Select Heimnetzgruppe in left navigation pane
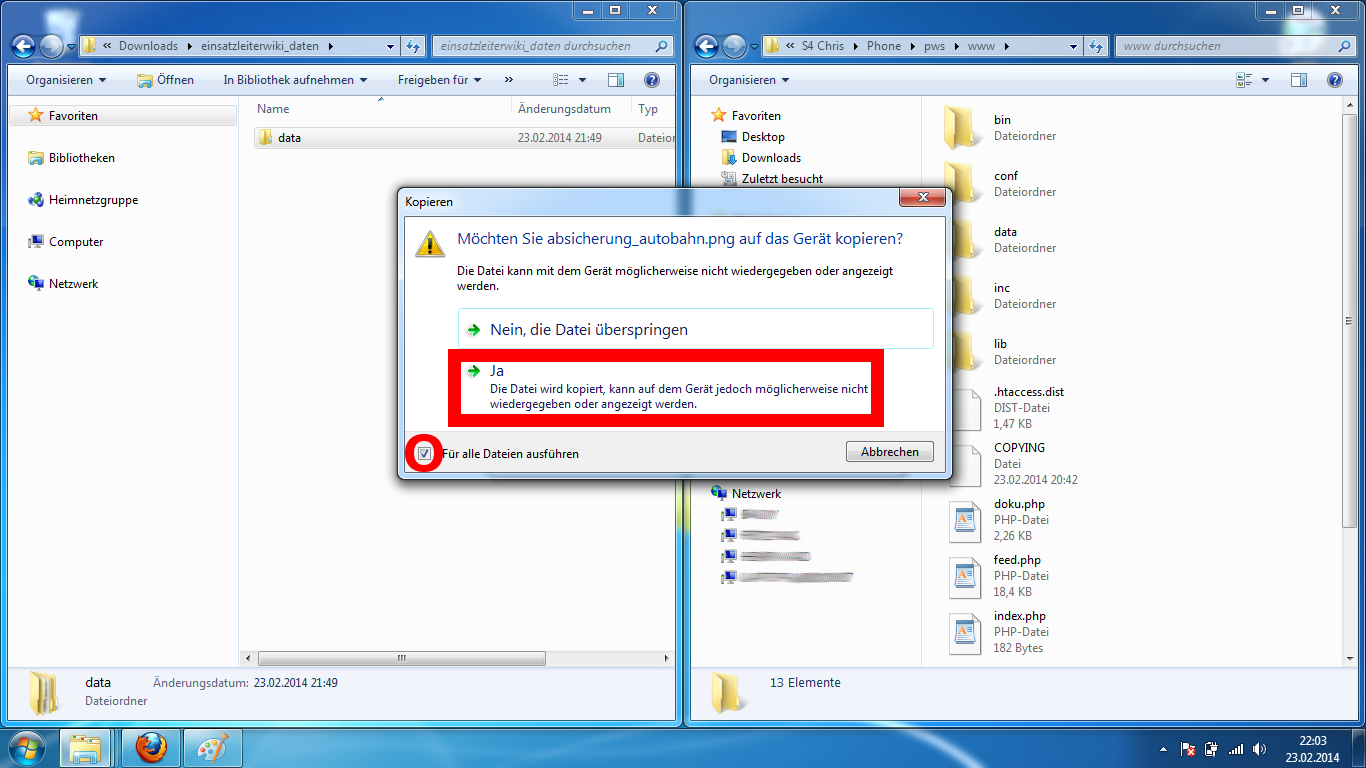 [93, 200]
